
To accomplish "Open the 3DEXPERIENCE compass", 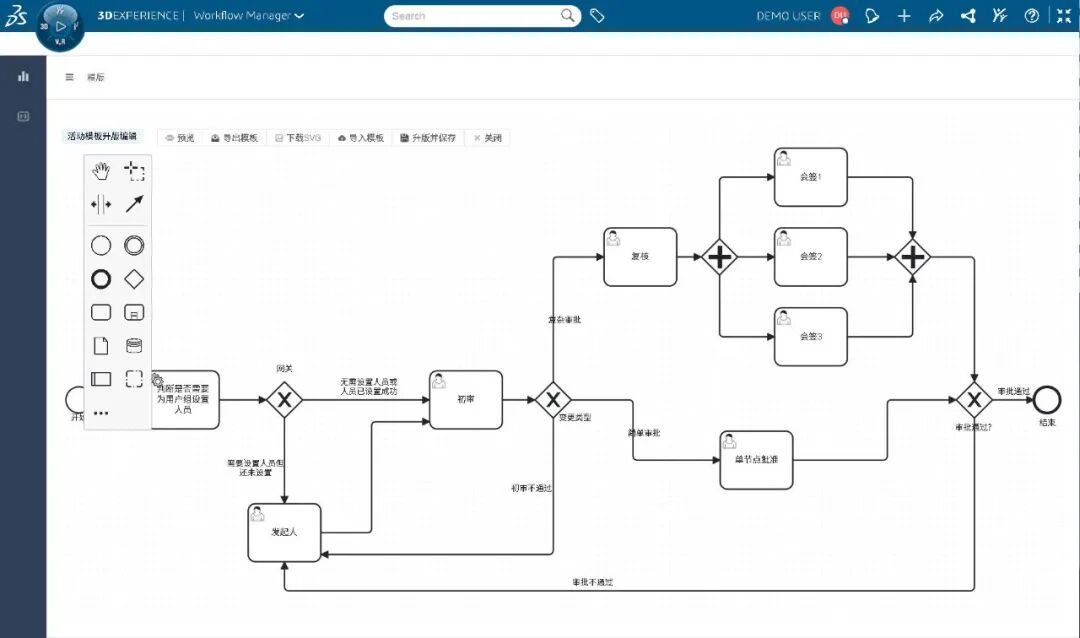I will [60, 26].
